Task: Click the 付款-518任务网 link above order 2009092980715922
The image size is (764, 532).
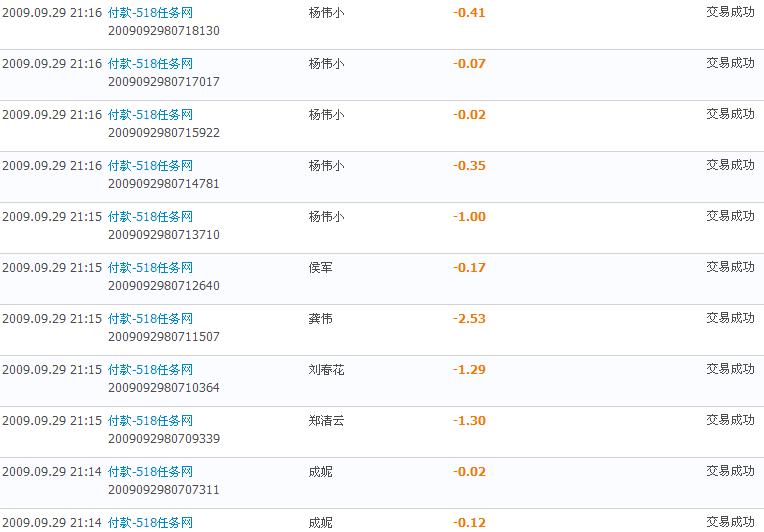Action: [x=150, y=115]
